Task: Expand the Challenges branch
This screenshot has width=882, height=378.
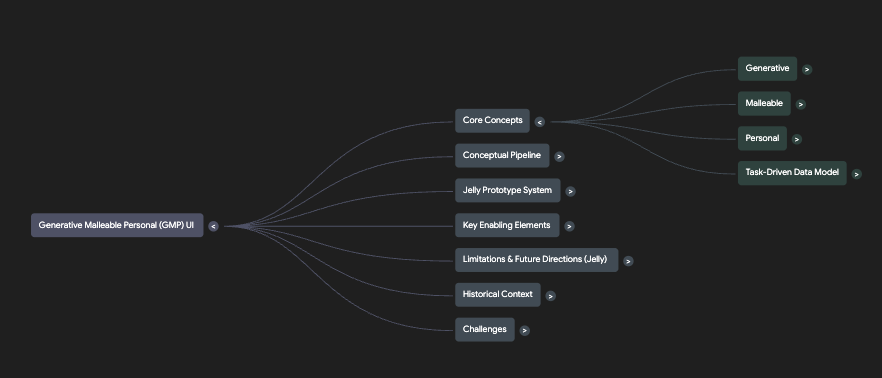Action: pos(524,331)
